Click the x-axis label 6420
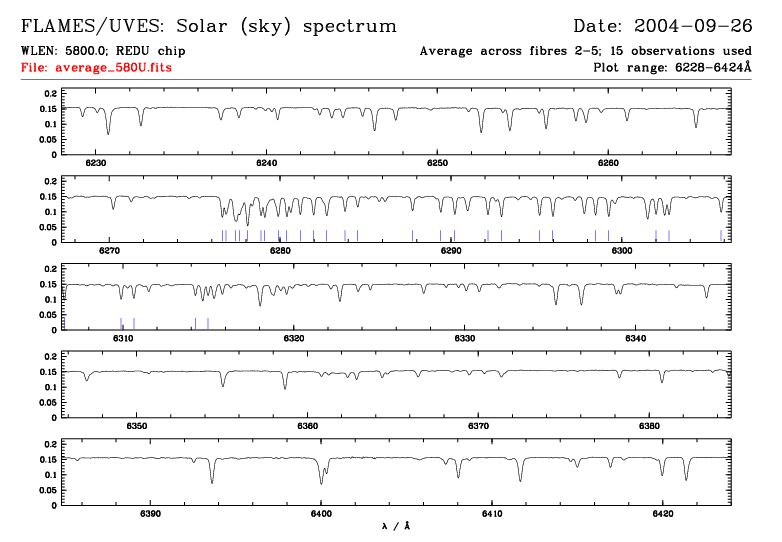 (662, 514)
